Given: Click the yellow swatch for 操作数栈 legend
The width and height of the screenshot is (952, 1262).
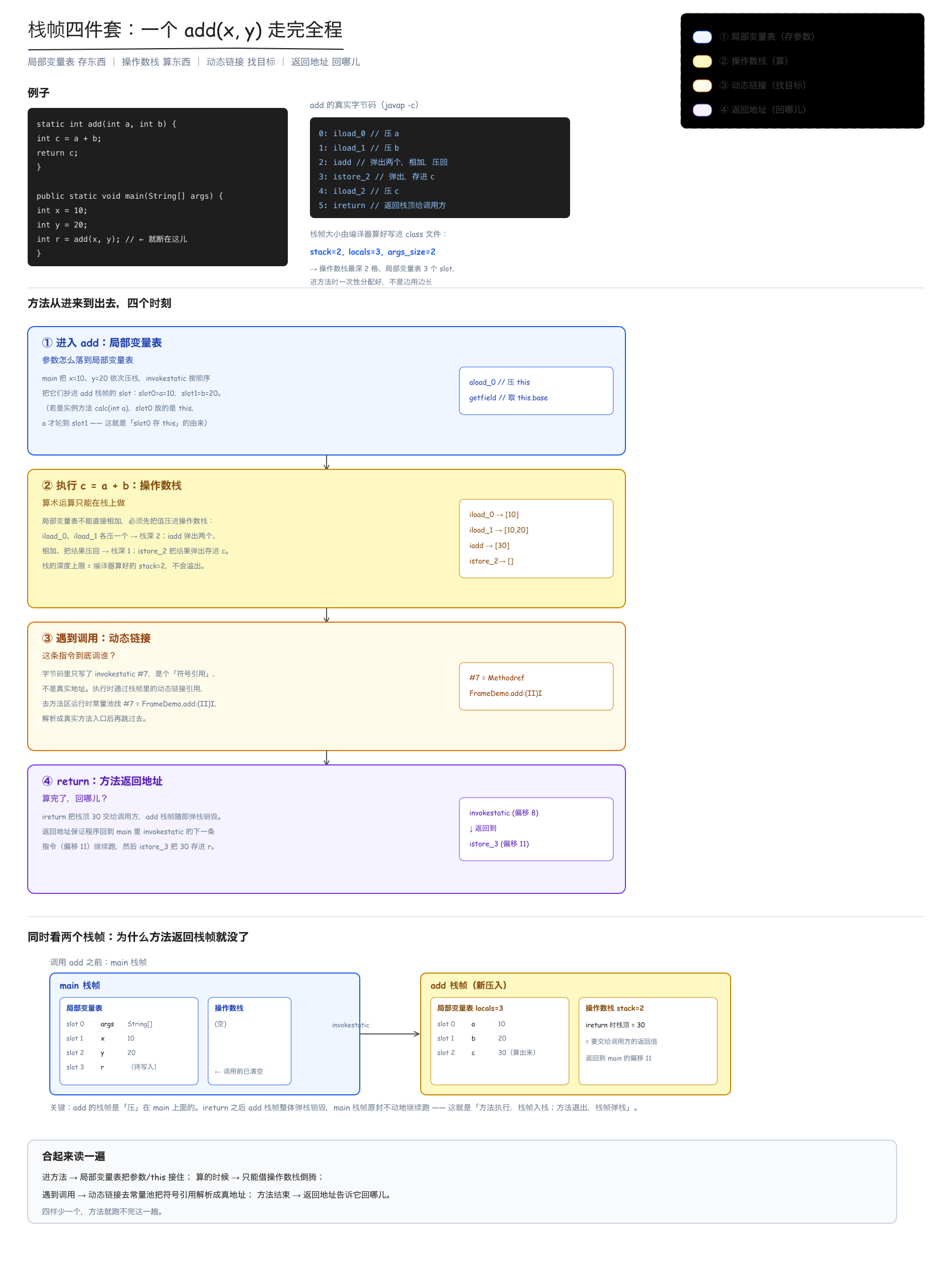Looking at the screenshot, I should [x=702, y=61].
